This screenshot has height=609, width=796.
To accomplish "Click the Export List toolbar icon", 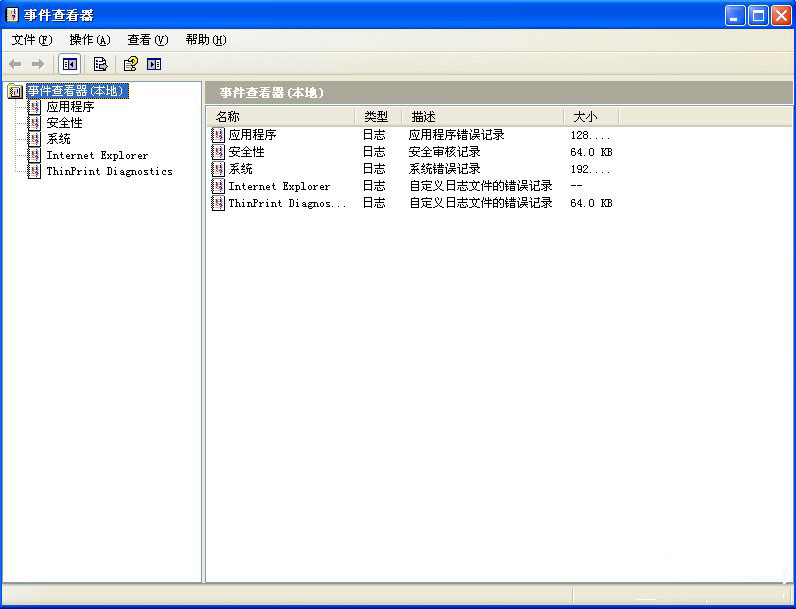I will pyautogui.click(x=101, y=64).
